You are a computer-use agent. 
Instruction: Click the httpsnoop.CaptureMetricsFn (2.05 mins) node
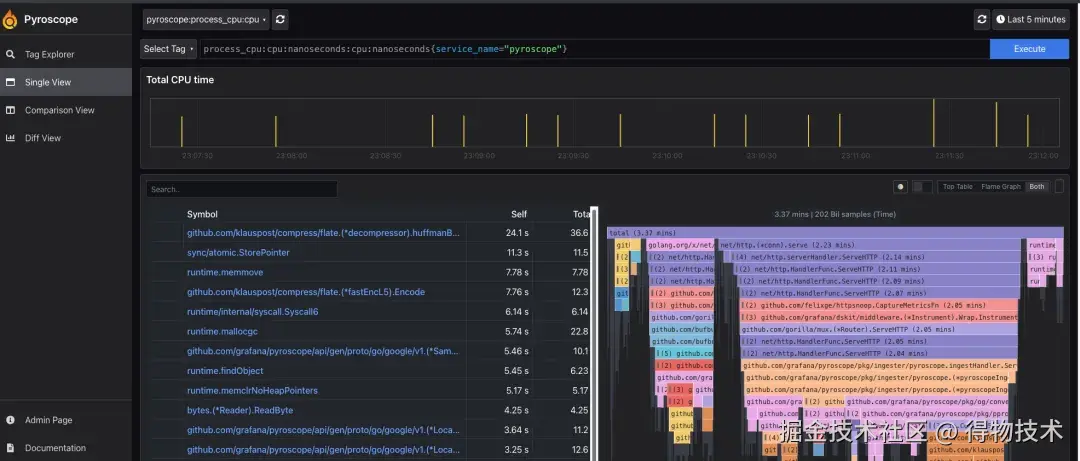879,305
